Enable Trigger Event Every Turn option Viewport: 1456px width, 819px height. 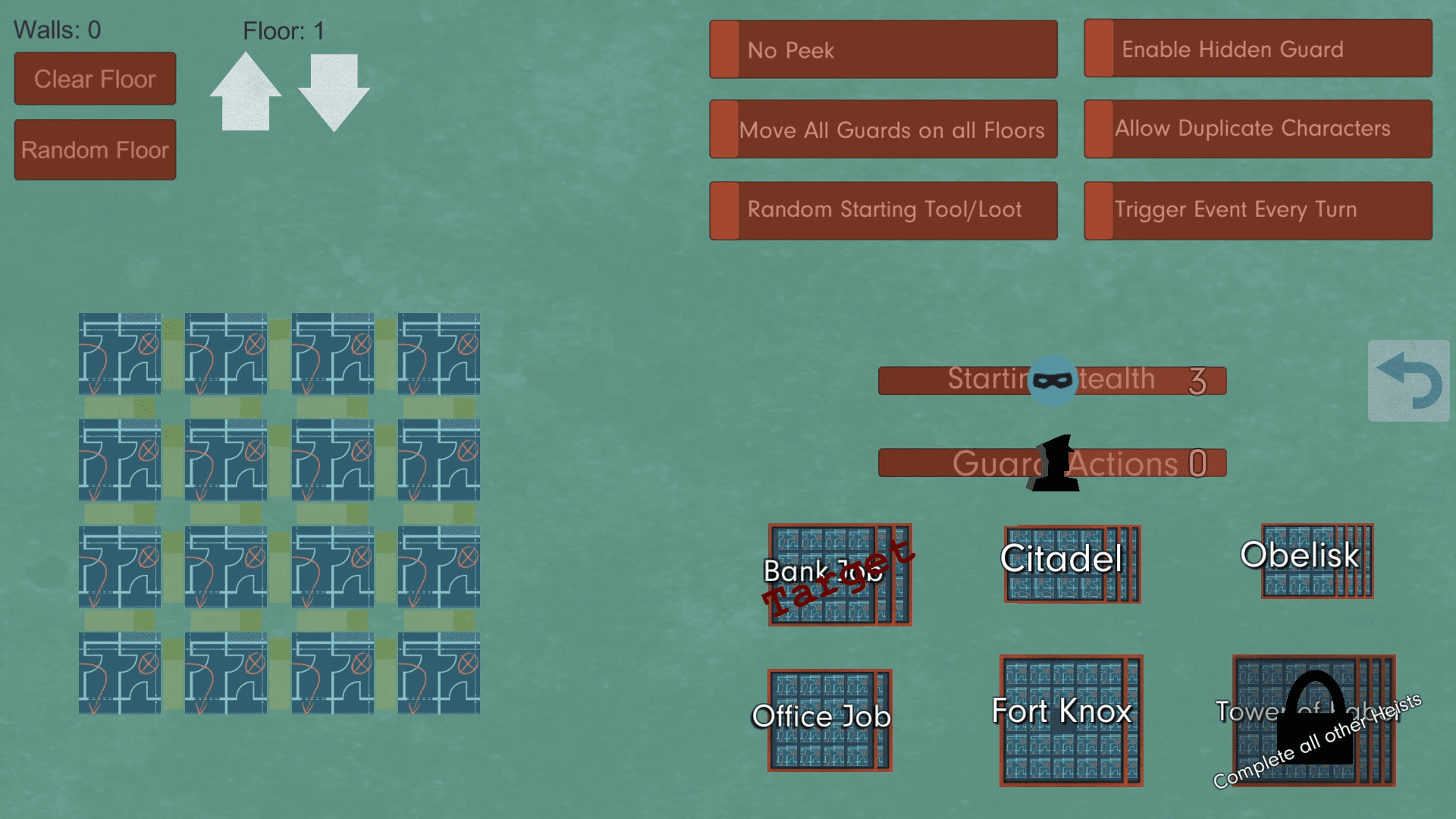(1258, 209)
